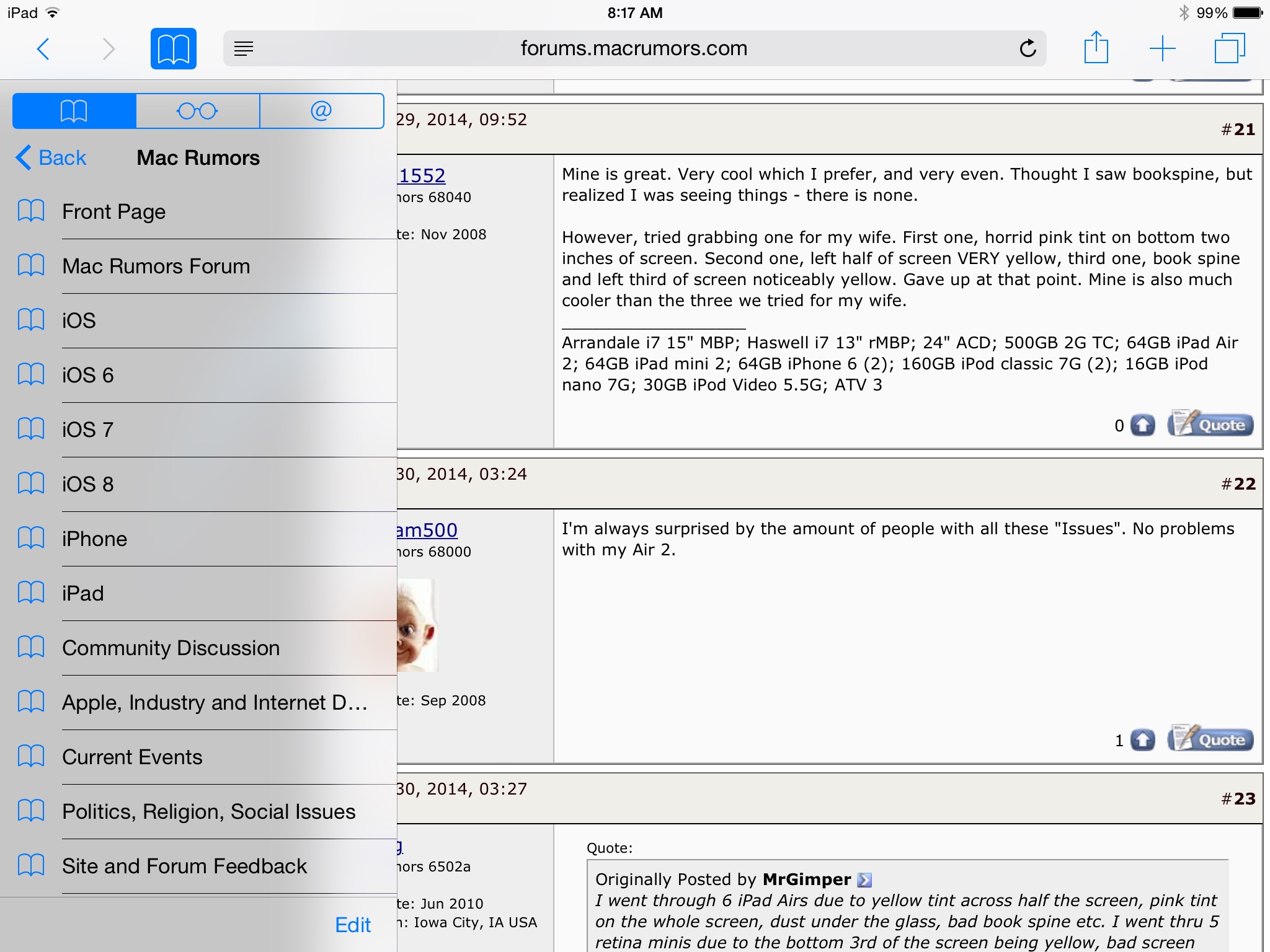Open the #23 post permalink
Image resolution: width=1270 pixels, height=952 pixels.
coord(1244,799)
